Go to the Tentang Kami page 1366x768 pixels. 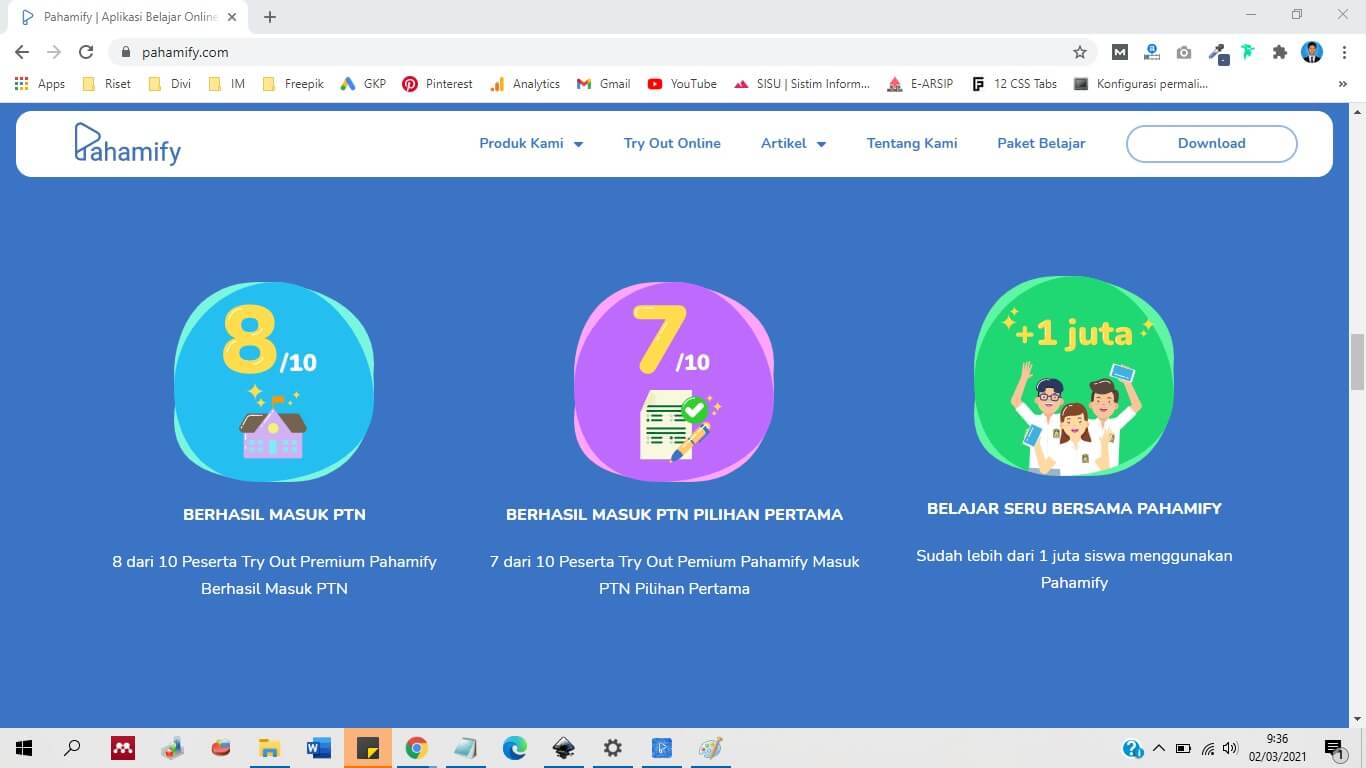[912, 143]
